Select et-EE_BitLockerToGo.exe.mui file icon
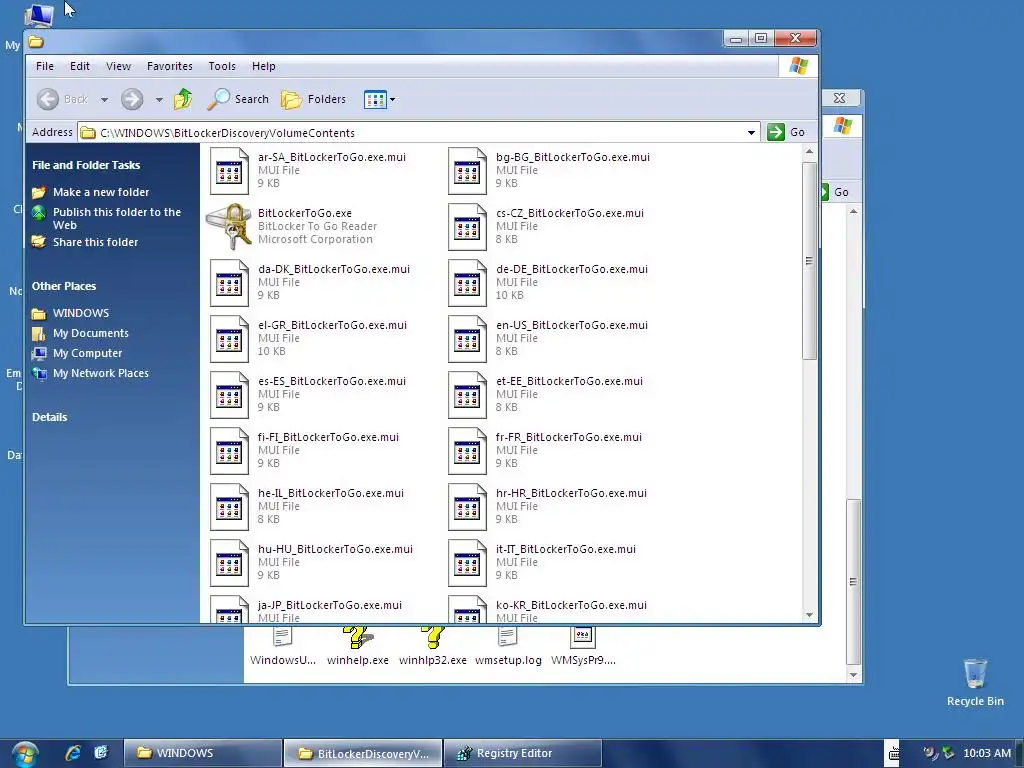Viewport: 1024px width, 768px height. click(467, 396)
